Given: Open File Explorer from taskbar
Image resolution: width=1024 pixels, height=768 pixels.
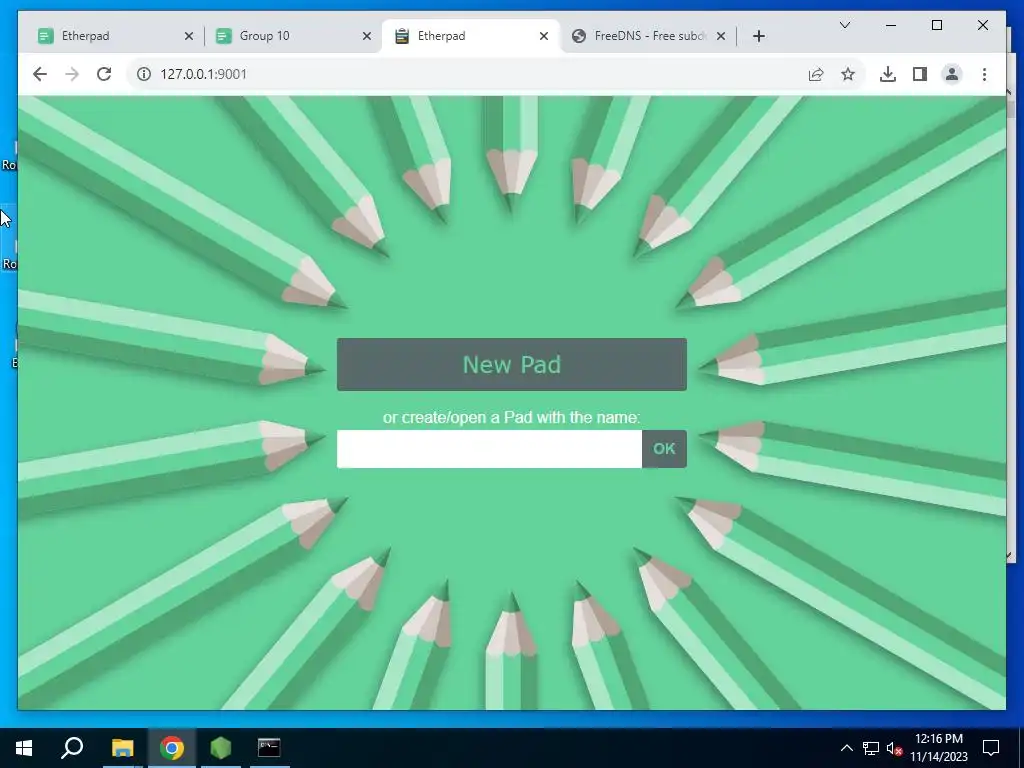Looking at the screenshot, I should point(122,748).
